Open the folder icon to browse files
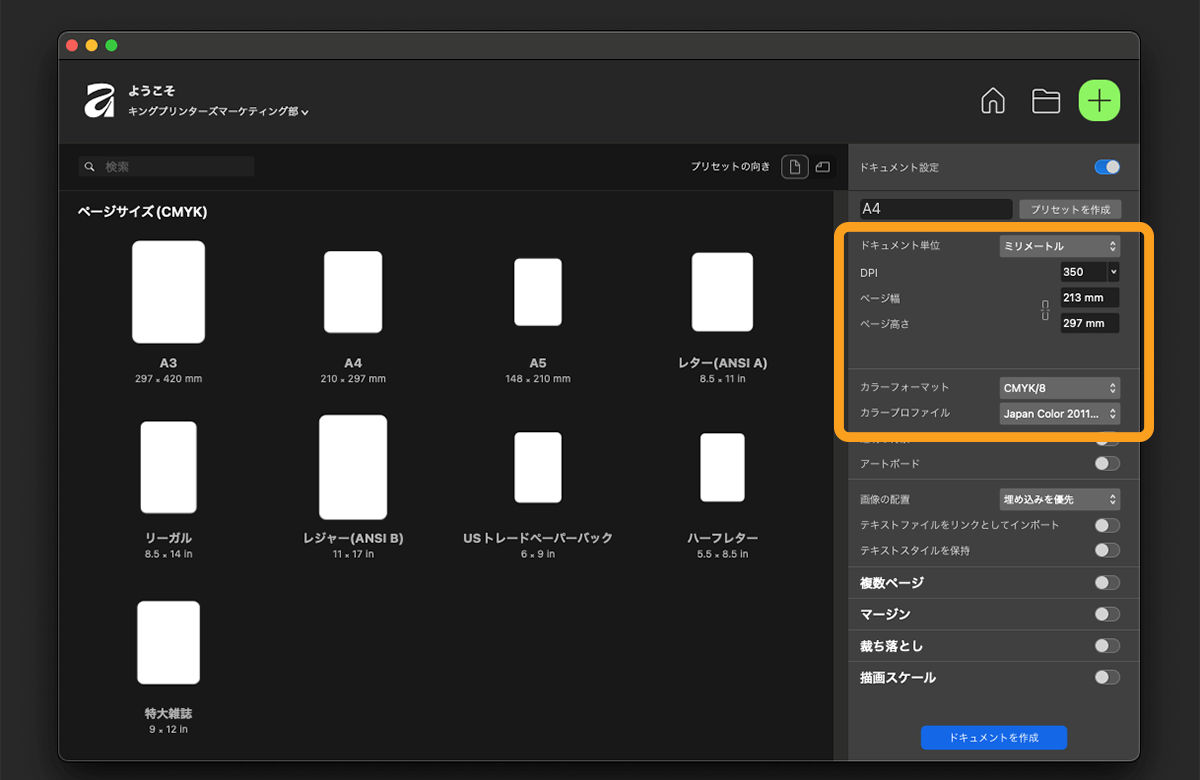 tap(1046, 101)
